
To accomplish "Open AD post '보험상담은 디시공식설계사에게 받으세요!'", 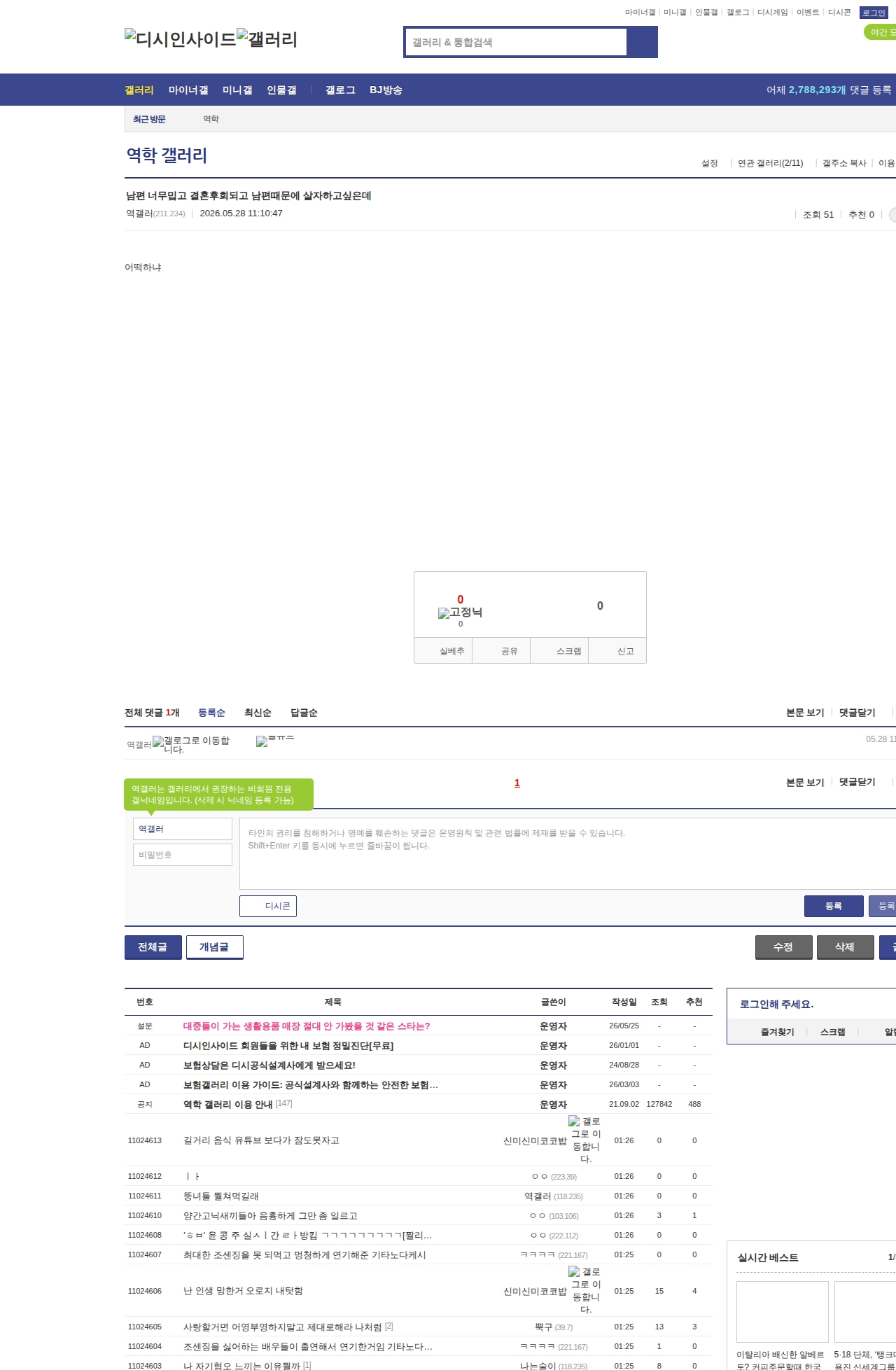I will pos(269,1065).
